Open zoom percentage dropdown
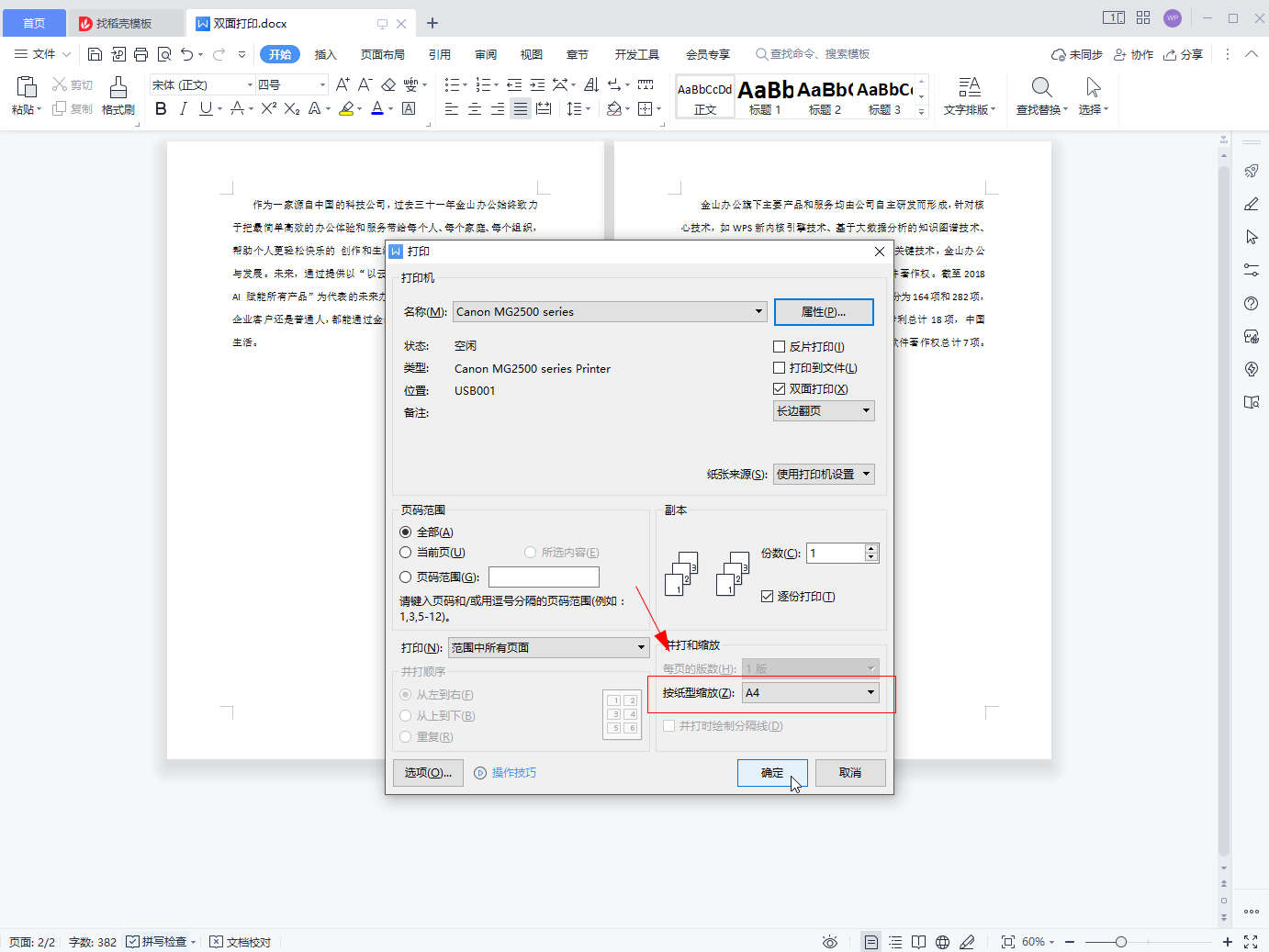Screen dimensions: 1269x952 tap(1038, 942)
